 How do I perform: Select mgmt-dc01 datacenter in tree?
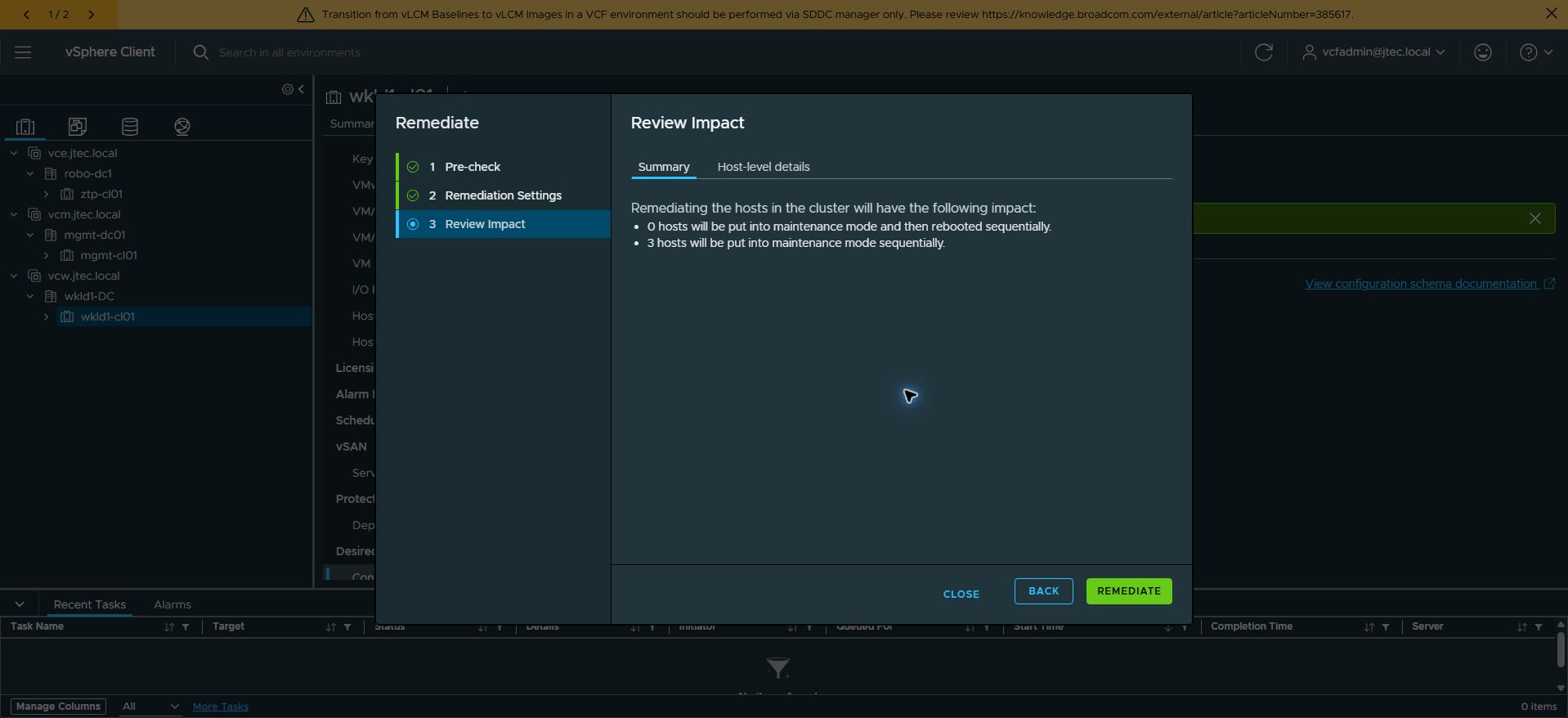[95, 235]
